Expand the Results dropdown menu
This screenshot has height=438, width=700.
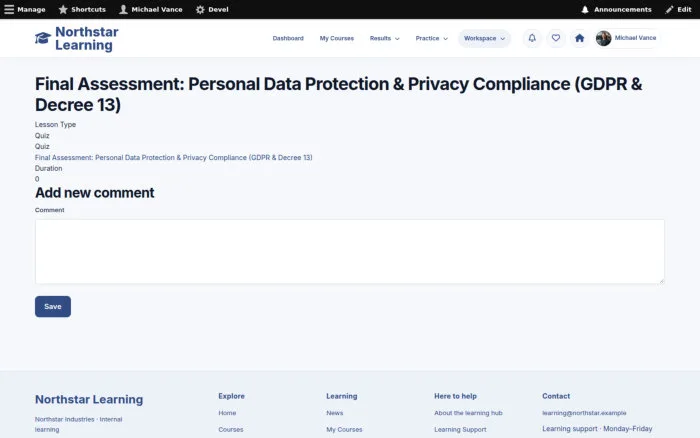[384, 38]
